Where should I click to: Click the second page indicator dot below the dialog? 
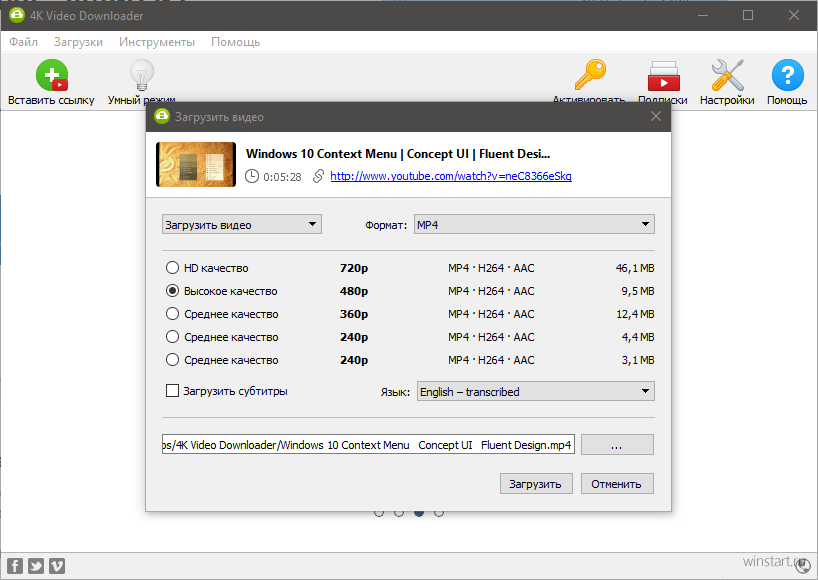[399, 514]
